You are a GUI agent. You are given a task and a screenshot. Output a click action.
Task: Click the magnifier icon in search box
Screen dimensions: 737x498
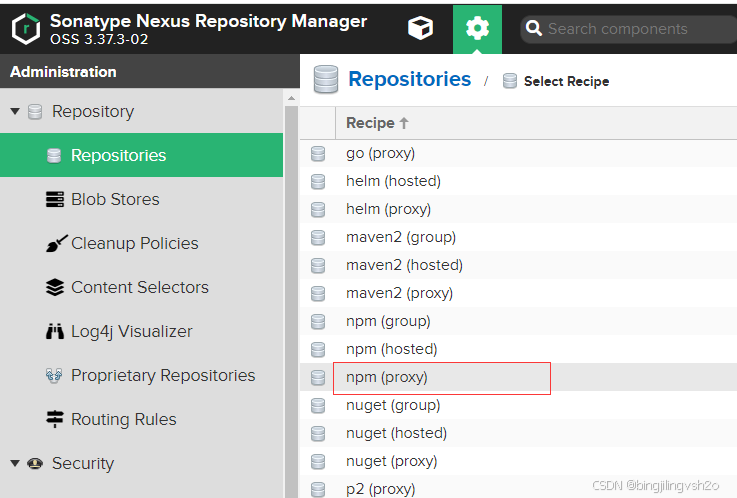pyautogui.click(x=533, y=28)
